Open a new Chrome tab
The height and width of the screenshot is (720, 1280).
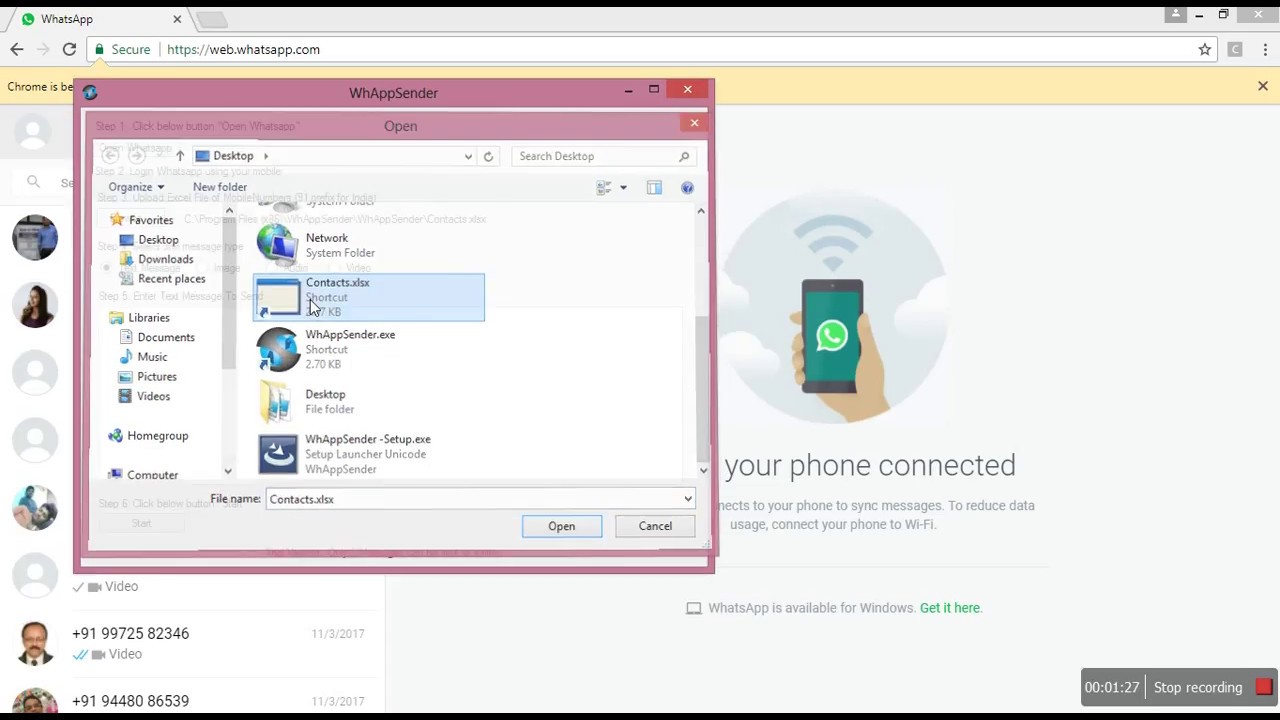tap(211, 19)
